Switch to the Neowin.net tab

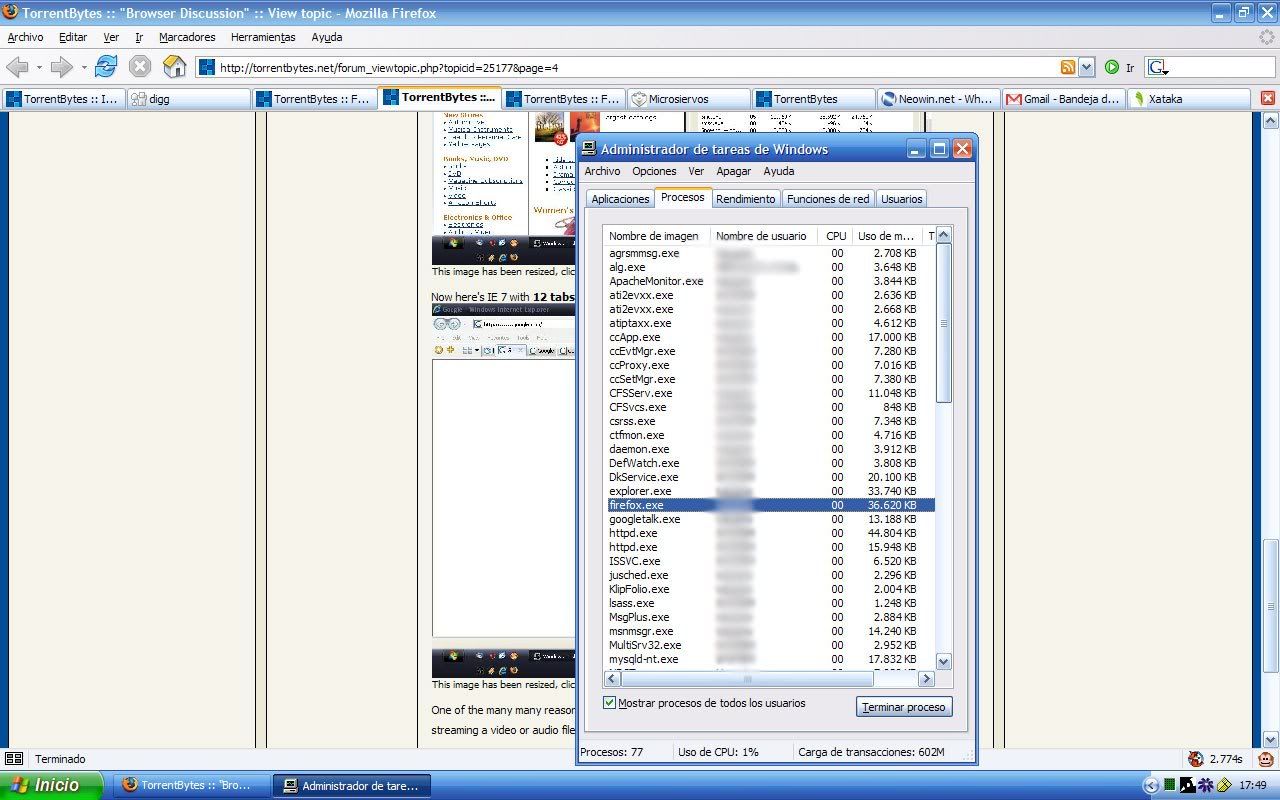tap(939, 98)
